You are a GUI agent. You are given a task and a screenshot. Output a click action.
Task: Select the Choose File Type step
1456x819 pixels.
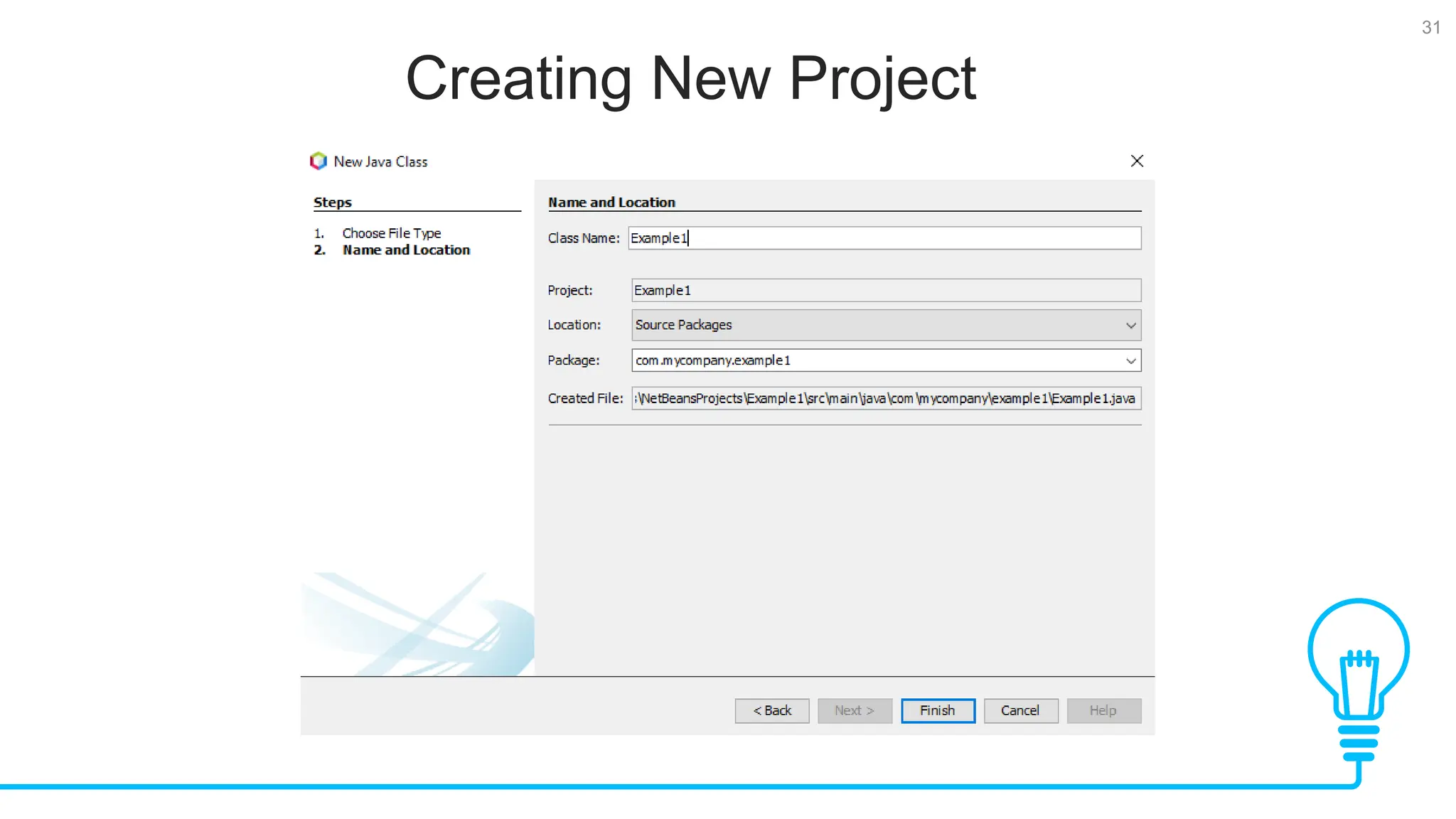coord(391,233)
